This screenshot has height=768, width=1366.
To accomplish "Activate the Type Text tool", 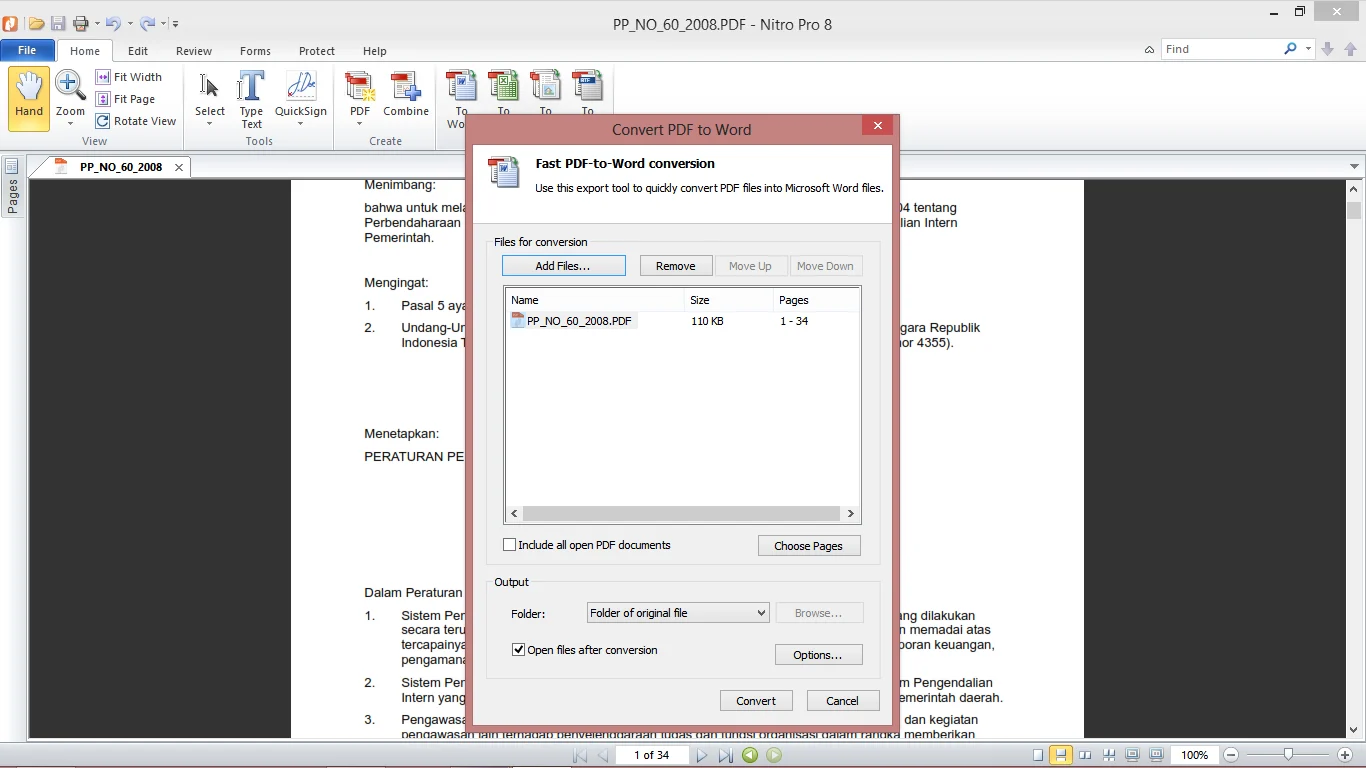I will pos(251,99).
